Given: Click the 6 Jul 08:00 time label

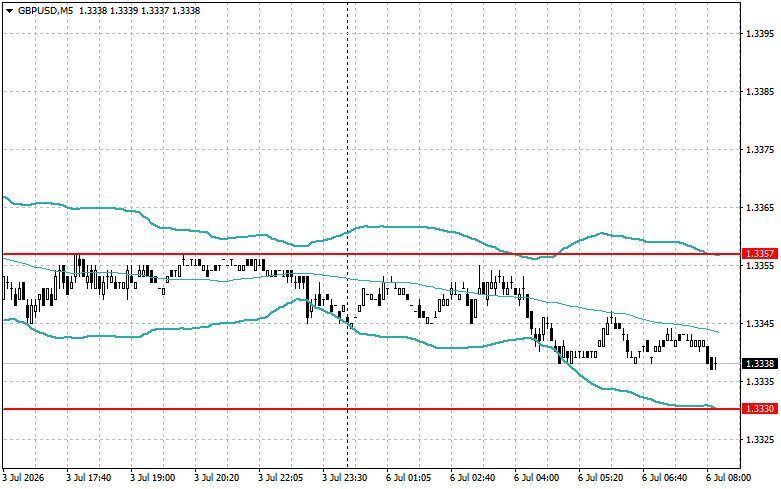Looking at the screenshot, I should point(729,478).
